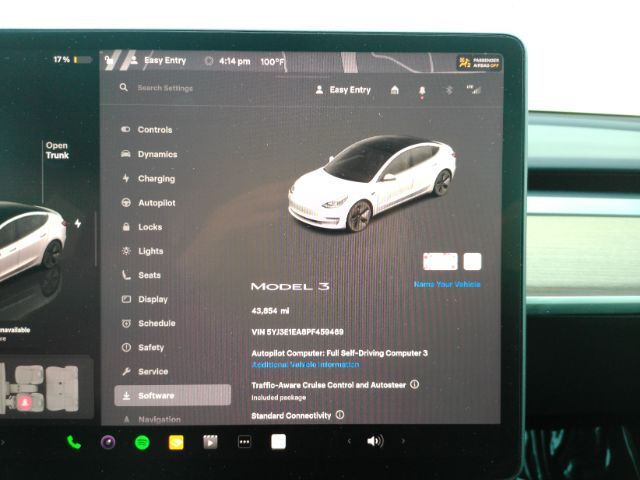Image resolution: width=640 pixels, height=480 pixels.
Task: Open the Locks settings menu
Action: click(142, 227)
